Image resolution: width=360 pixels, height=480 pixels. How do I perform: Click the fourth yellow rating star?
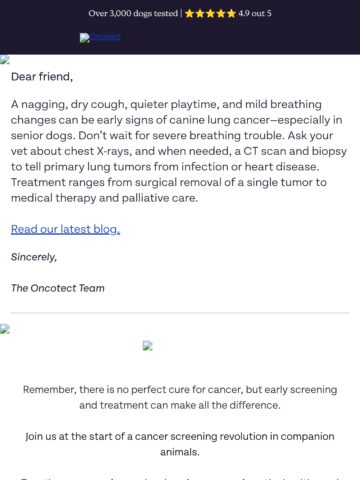coord(221,14)
